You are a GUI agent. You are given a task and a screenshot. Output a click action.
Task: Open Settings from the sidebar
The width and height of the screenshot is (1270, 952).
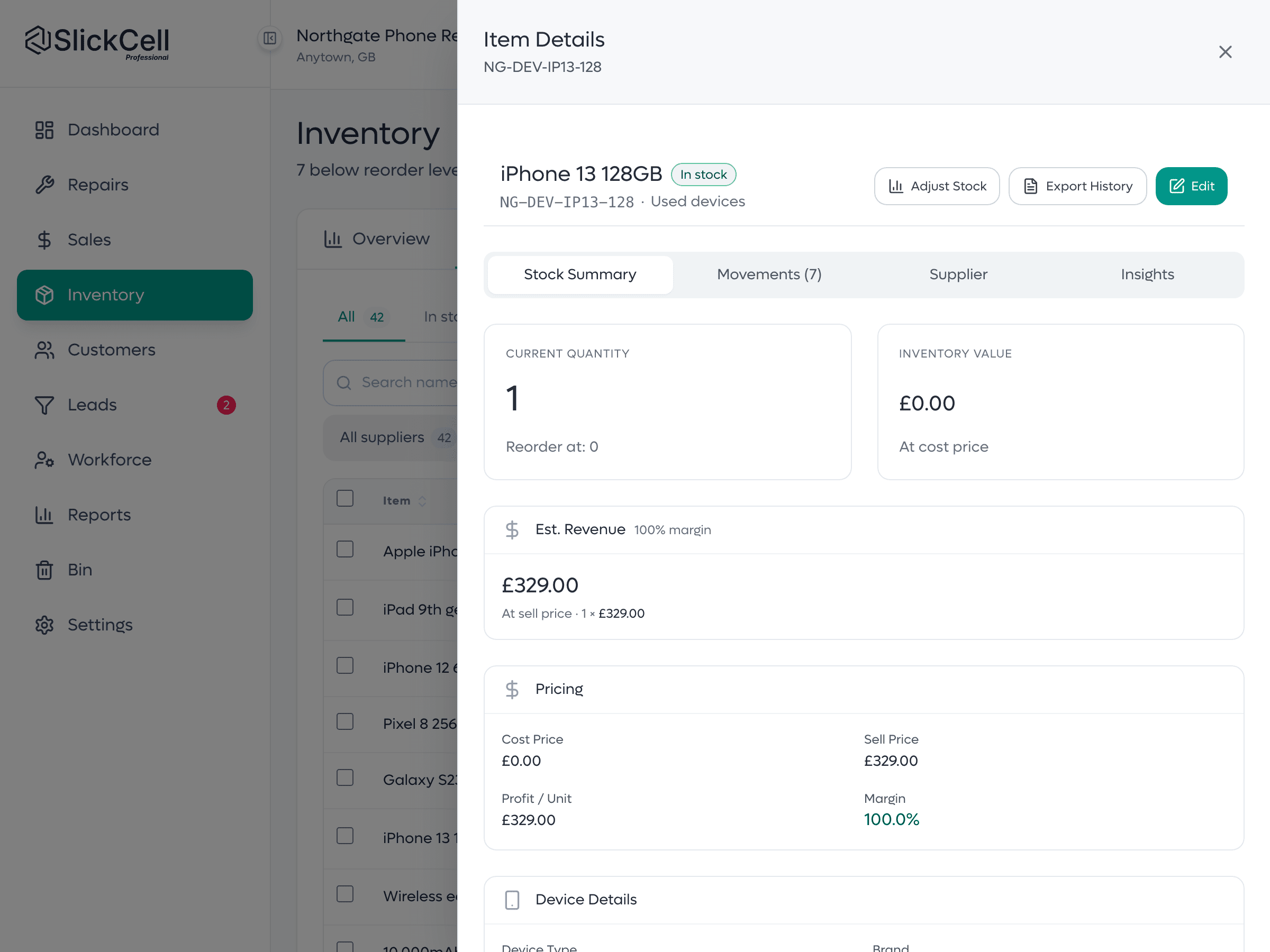click(x=135, y=625)
